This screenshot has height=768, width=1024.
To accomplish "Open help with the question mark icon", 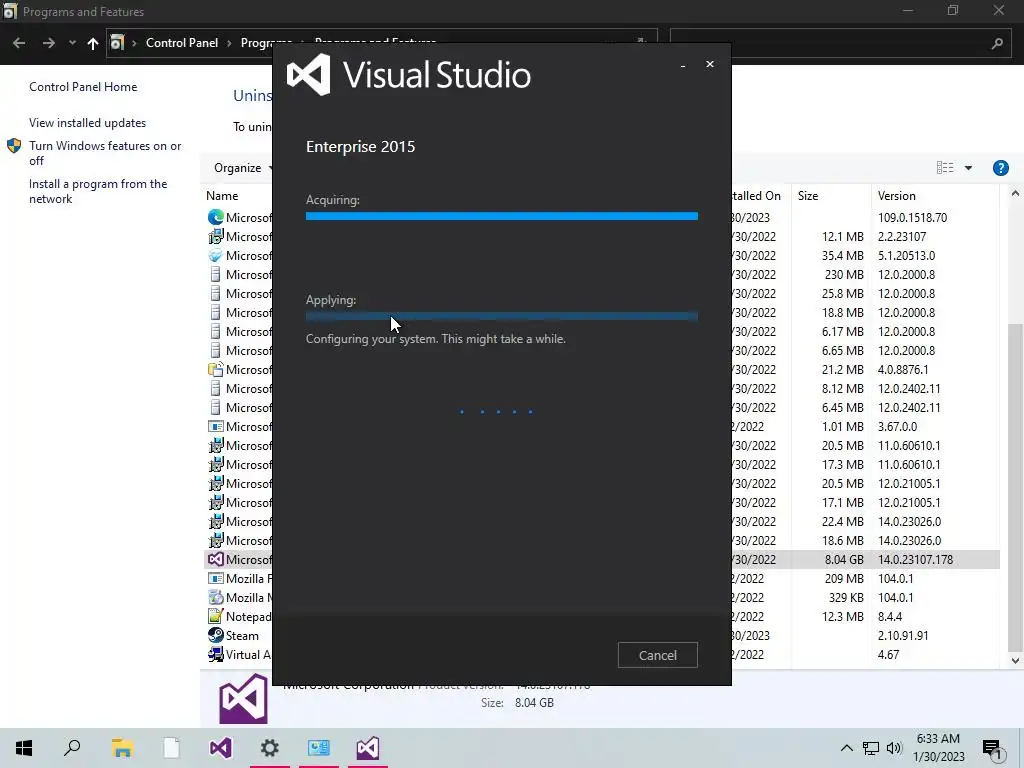I will click(x=1000, y=168).
